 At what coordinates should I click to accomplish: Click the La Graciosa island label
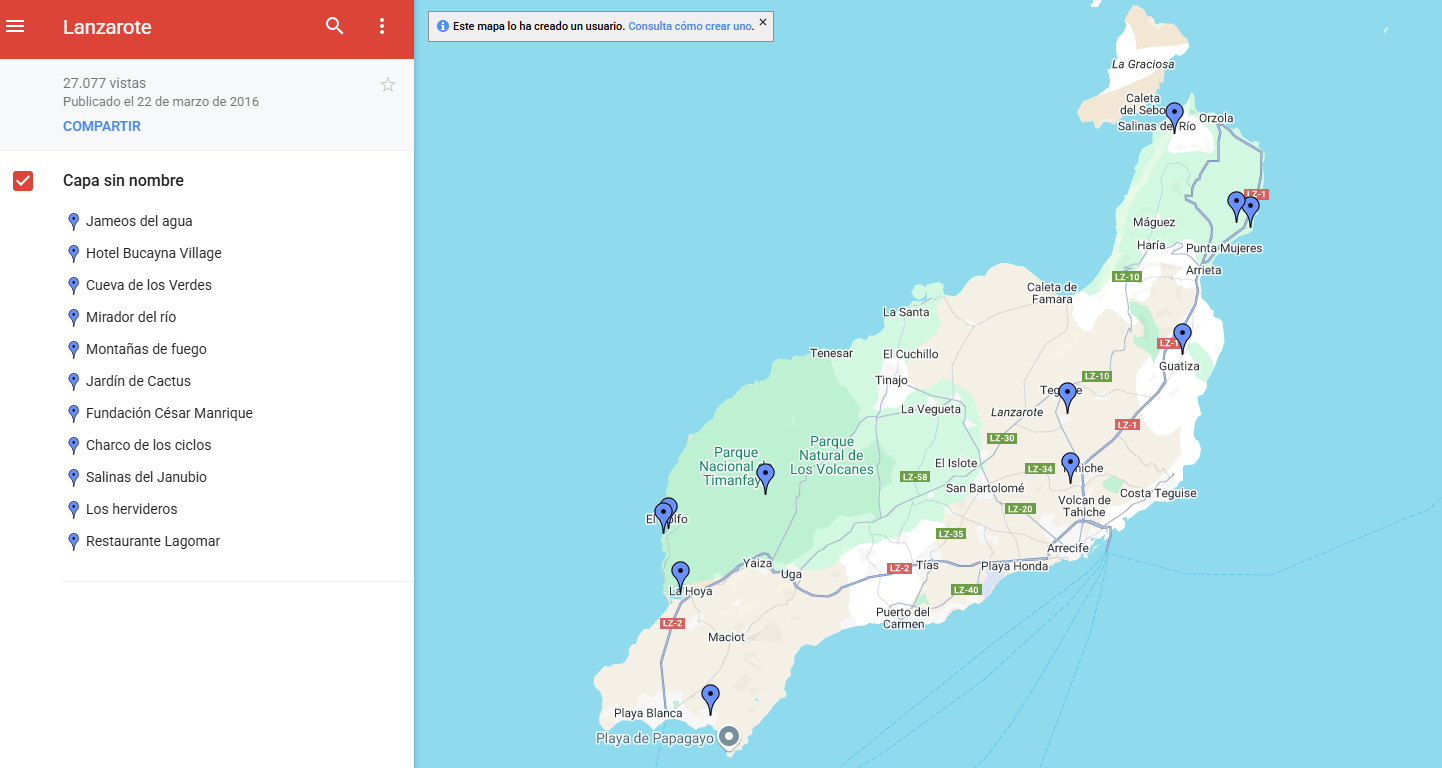pyautogui.click(x=1143, y=64)
